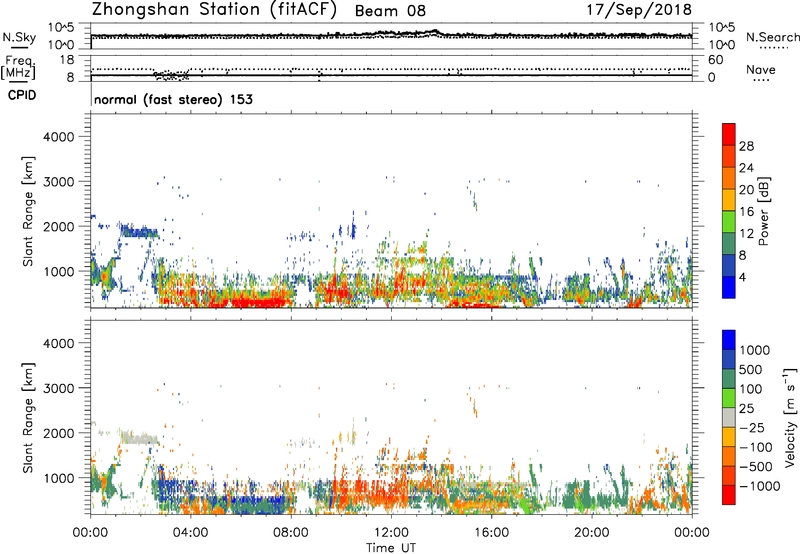
Task: Click '3000' tick on velocity panel axis
Action: pyautogui.click(x=58, y=388)
